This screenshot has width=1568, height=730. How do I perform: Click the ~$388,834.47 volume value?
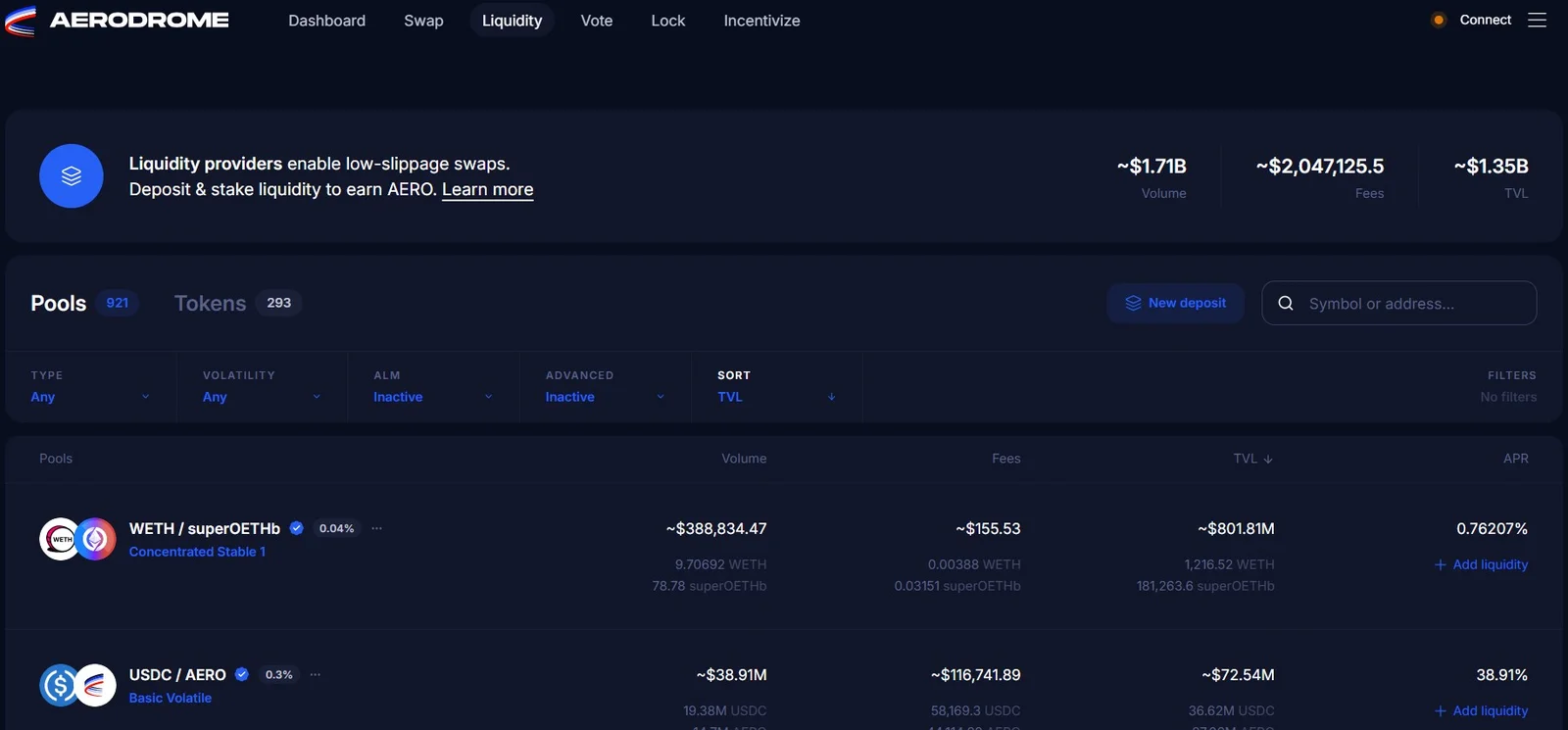tap(716, 528)
